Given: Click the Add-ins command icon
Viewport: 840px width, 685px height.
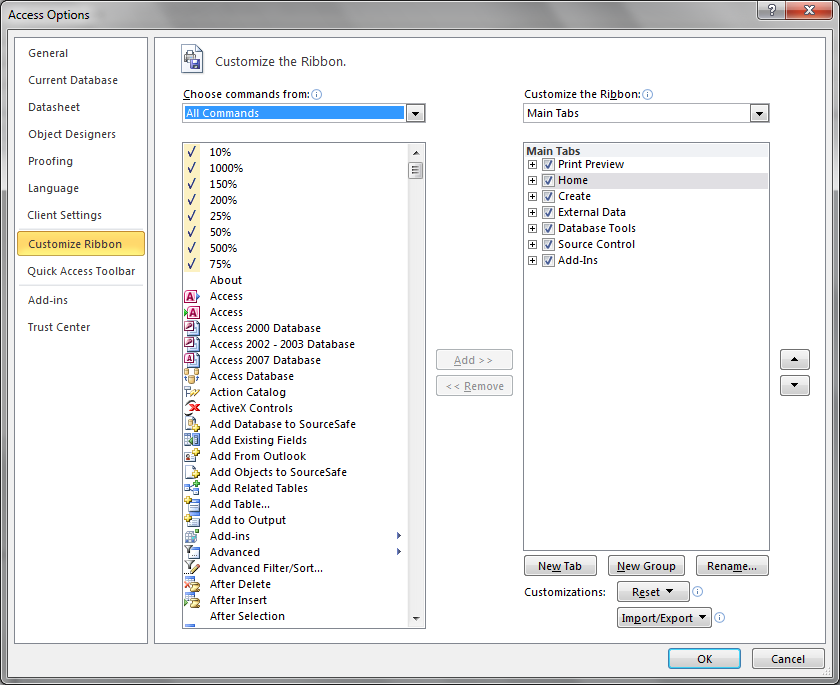Looking at the screenshot, I should pos(192,536).
